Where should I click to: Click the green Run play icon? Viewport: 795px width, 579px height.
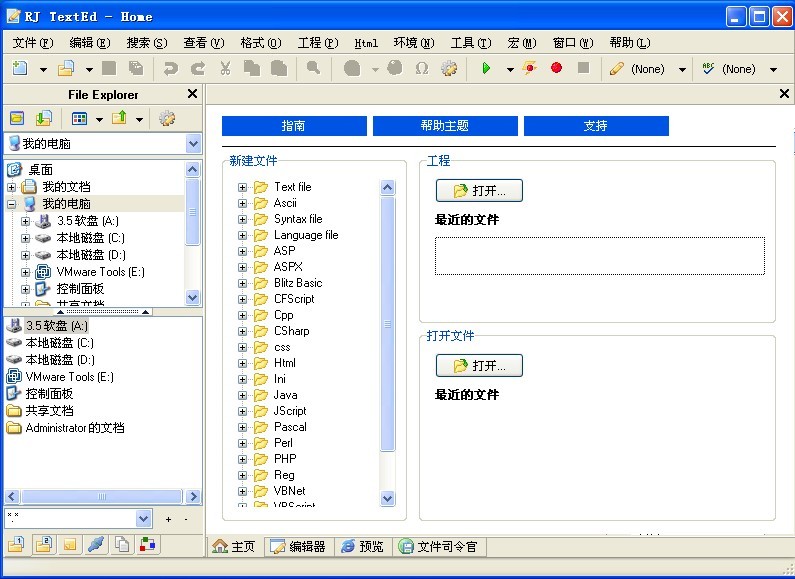click(x=486, y=69)
